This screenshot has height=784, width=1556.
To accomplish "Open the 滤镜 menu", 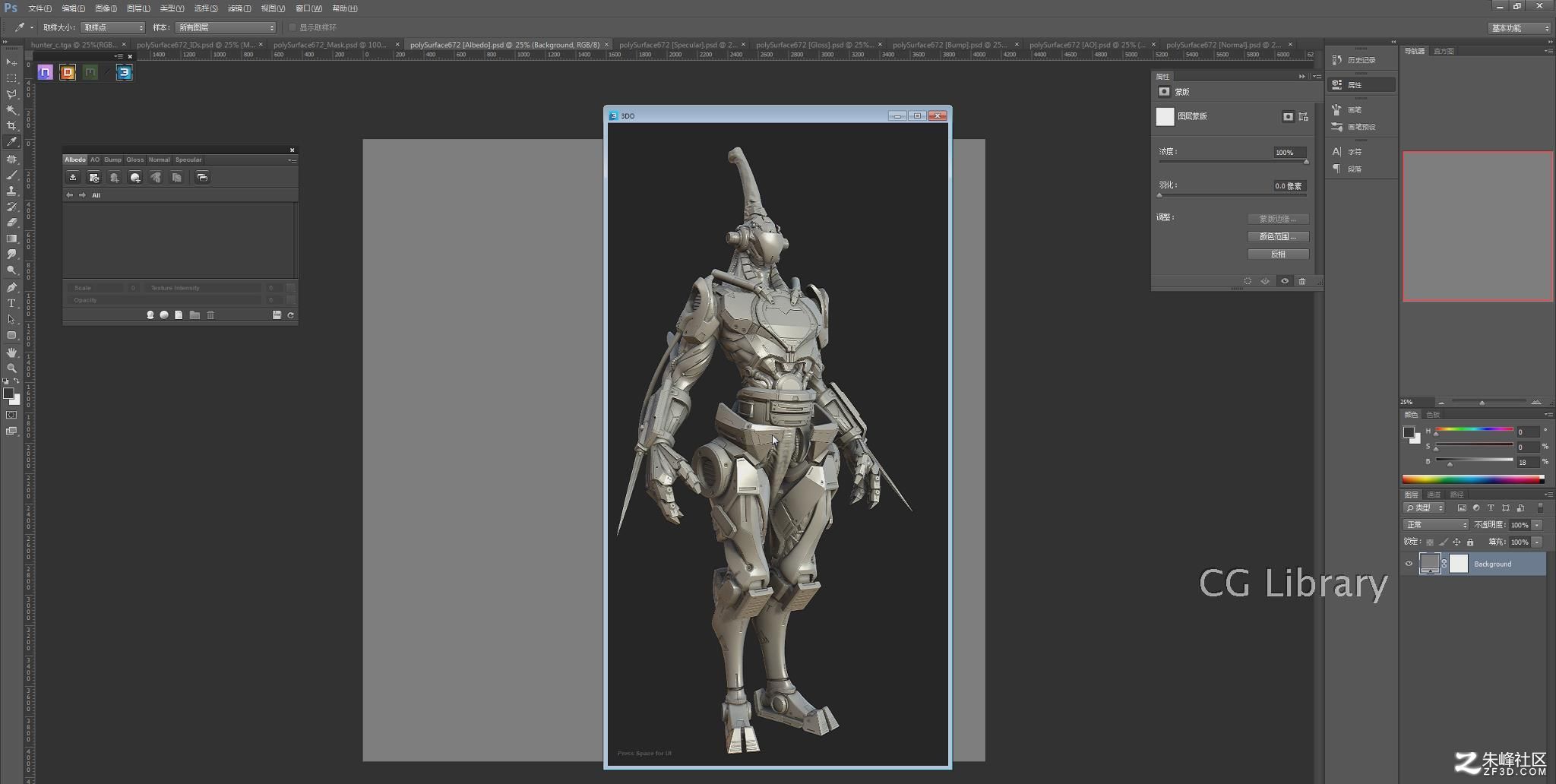I will coord(239,8).
